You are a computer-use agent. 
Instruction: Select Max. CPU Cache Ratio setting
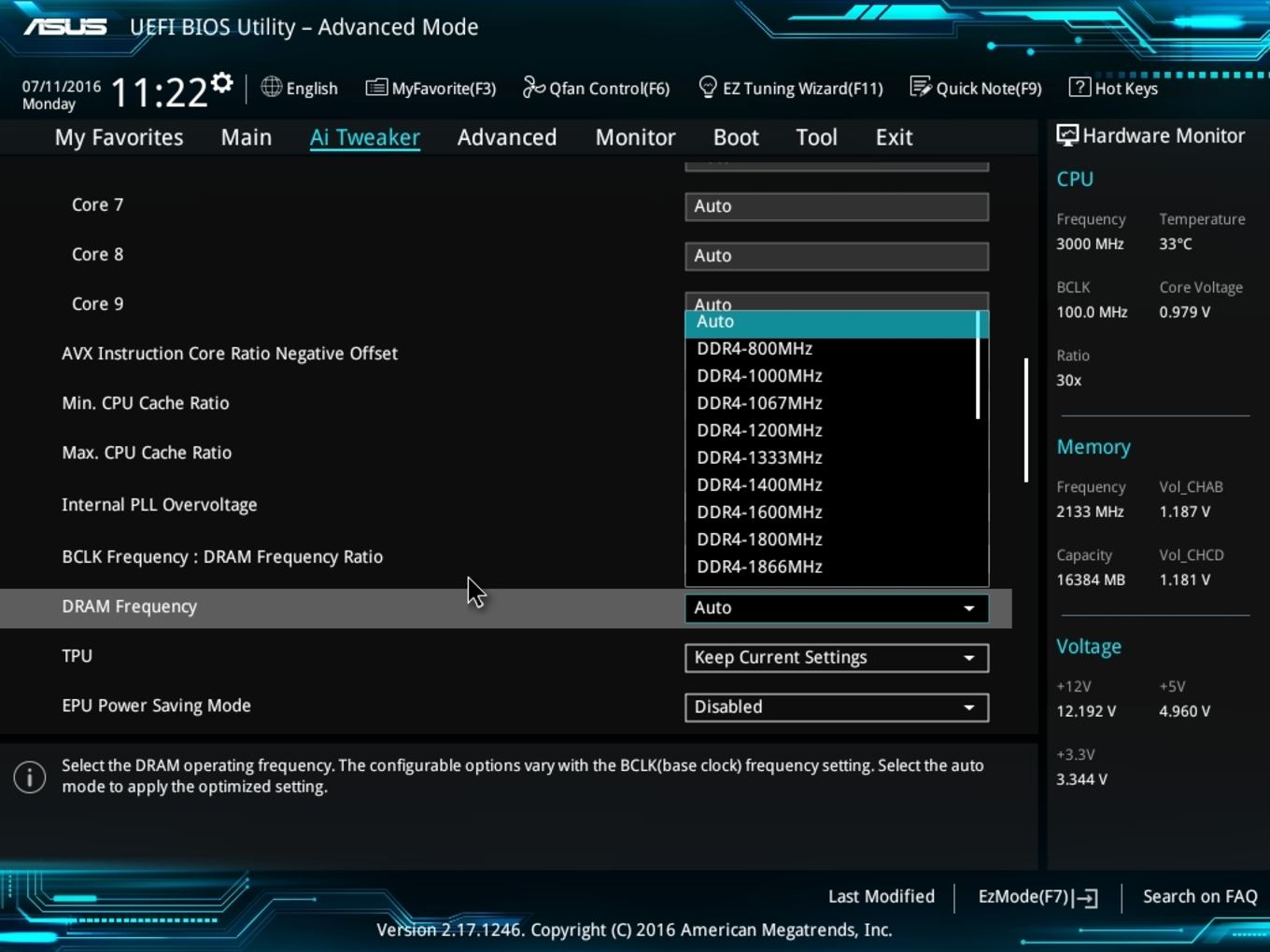(x=147, y=453)
